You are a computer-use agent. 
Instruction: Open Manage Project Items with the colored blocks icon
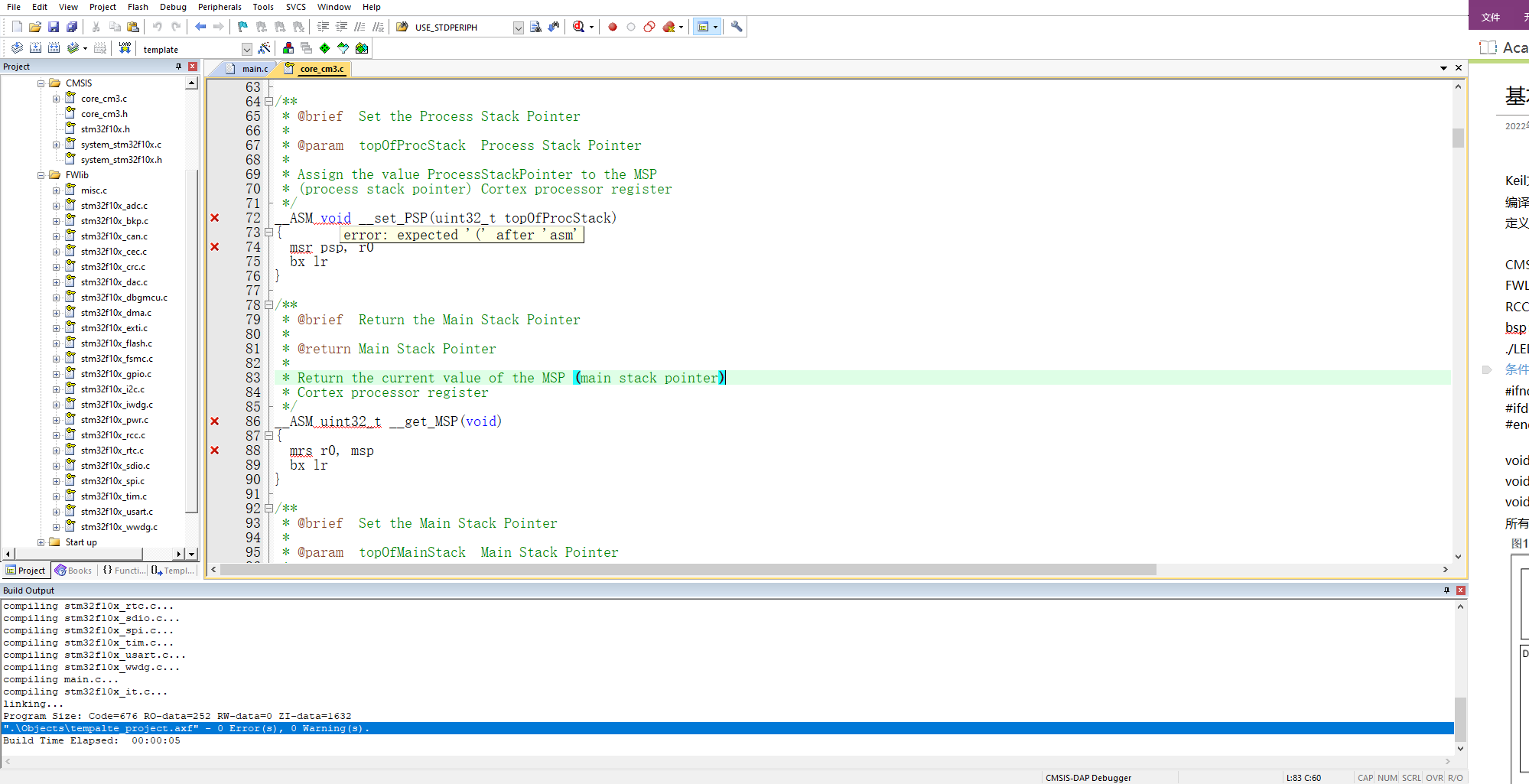(x=288, y=48)
